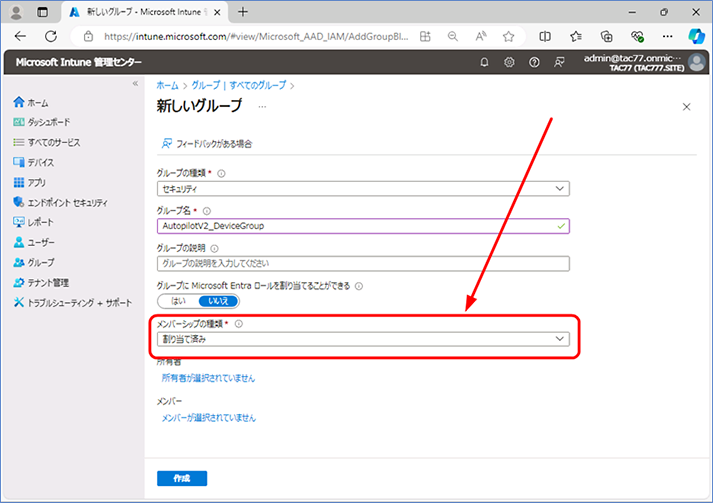Click the site lock info icon

89,36
